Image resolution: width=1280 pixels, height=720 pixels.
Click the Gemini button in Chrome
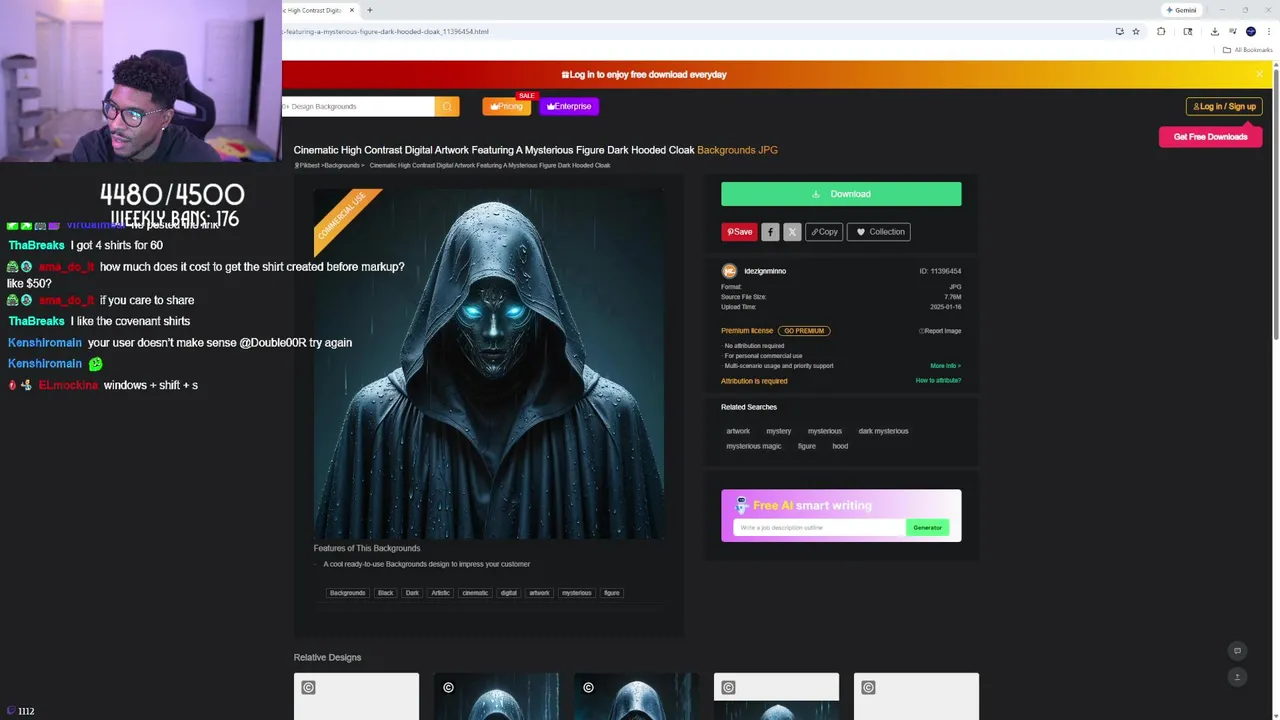1181,10
